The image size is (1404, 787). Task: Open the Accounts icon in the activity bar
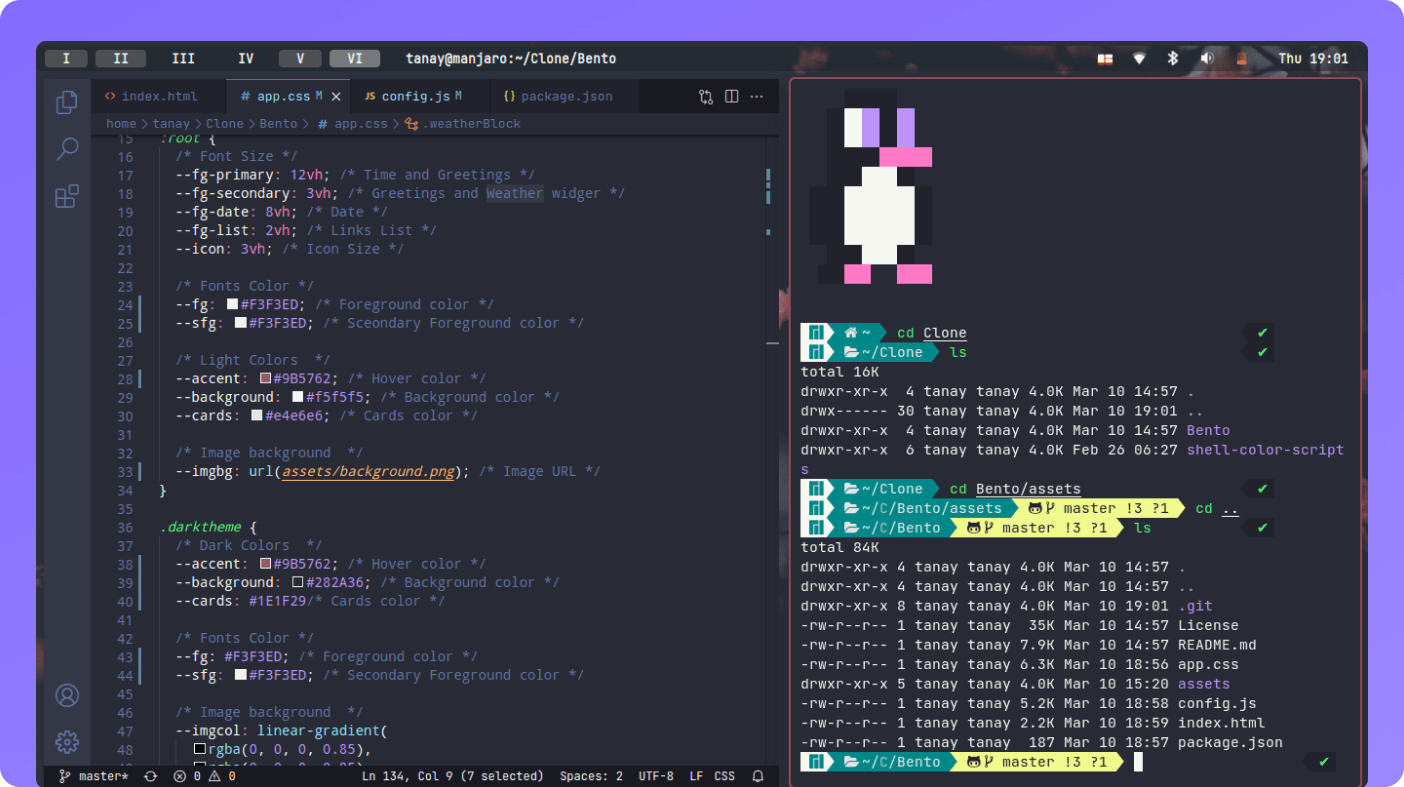[67, 695]
